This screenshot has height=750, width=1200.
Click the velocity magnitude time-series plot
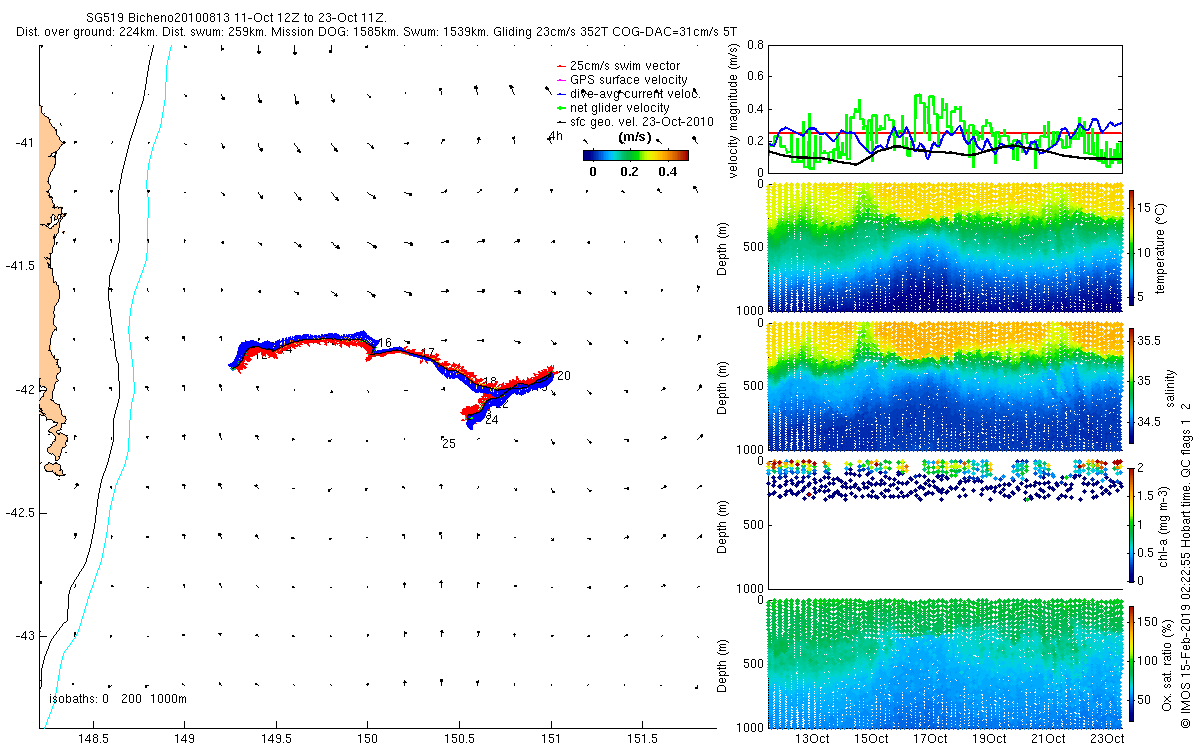point(945,108)
